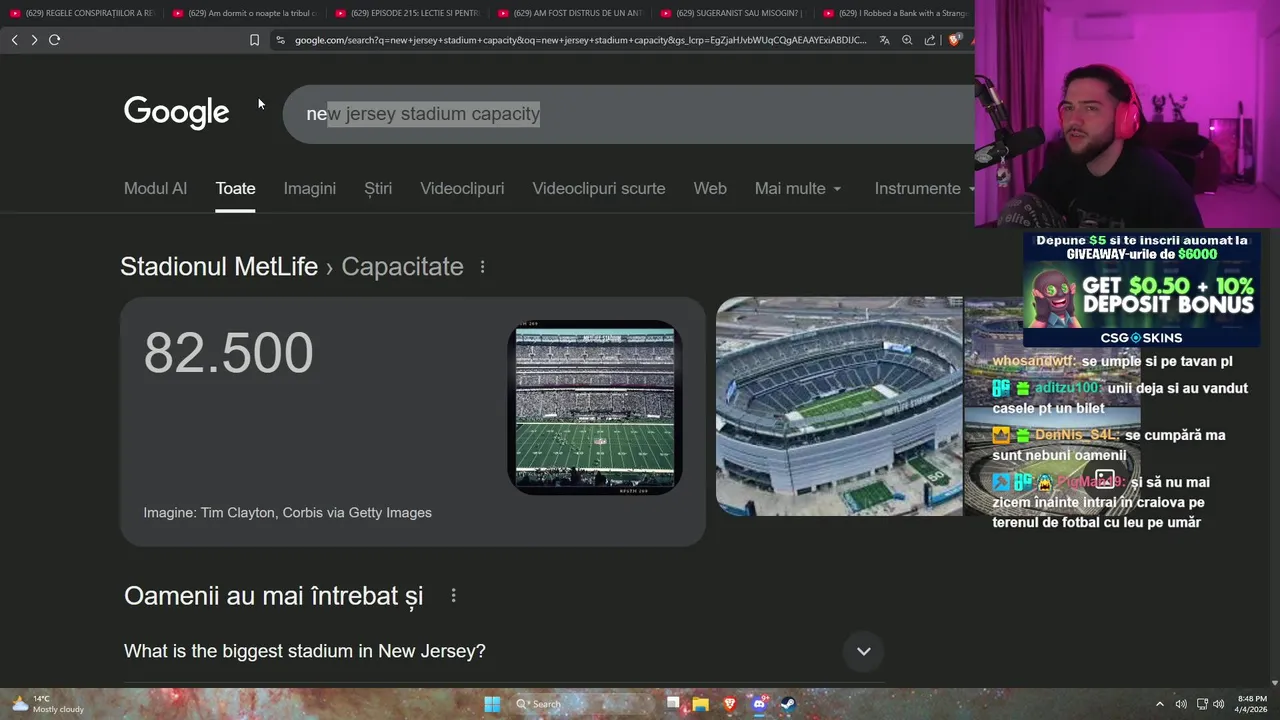
Task: Open the taskbar network/display tray icon
Action: (1202, 704)
